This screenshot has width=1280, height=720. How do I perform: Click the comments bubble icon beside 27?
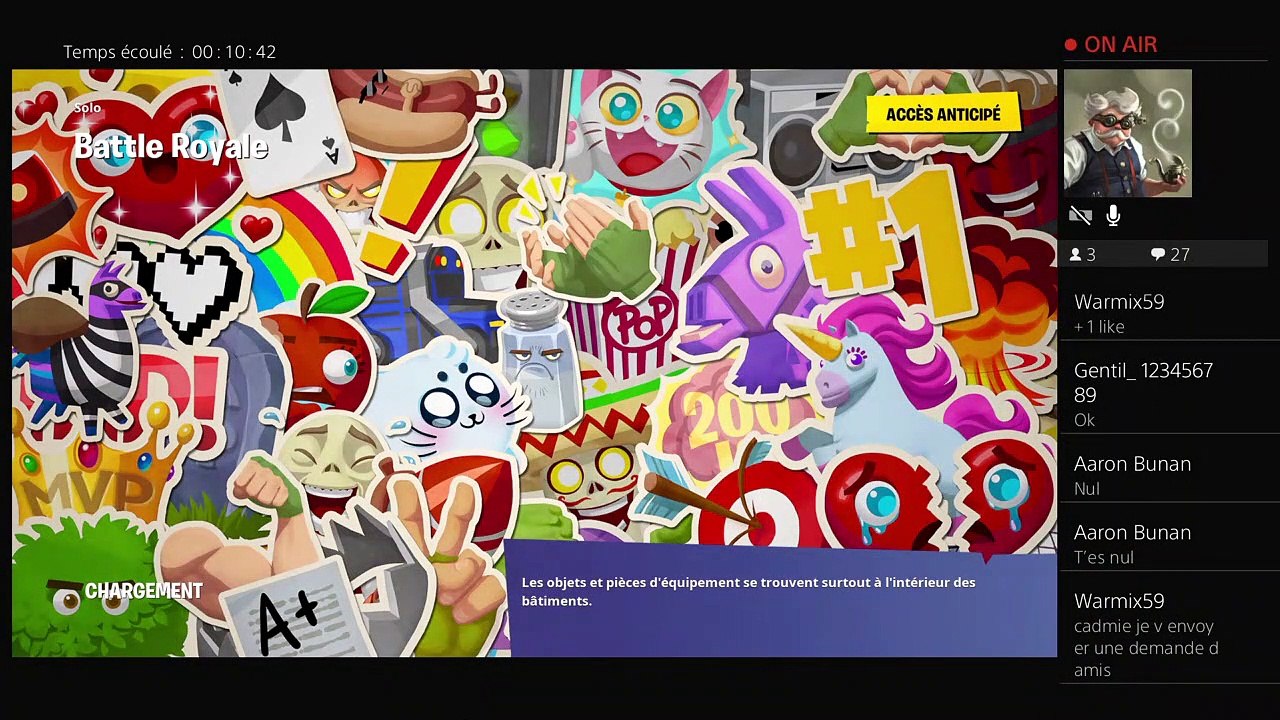point(1158,255)
